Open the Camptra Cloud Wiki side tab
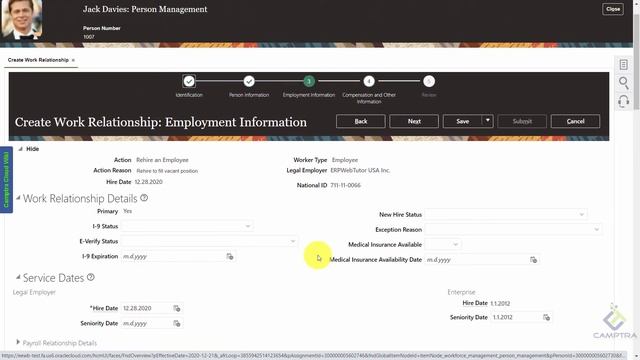Viewport: 640px width, 360px height. 6,180
